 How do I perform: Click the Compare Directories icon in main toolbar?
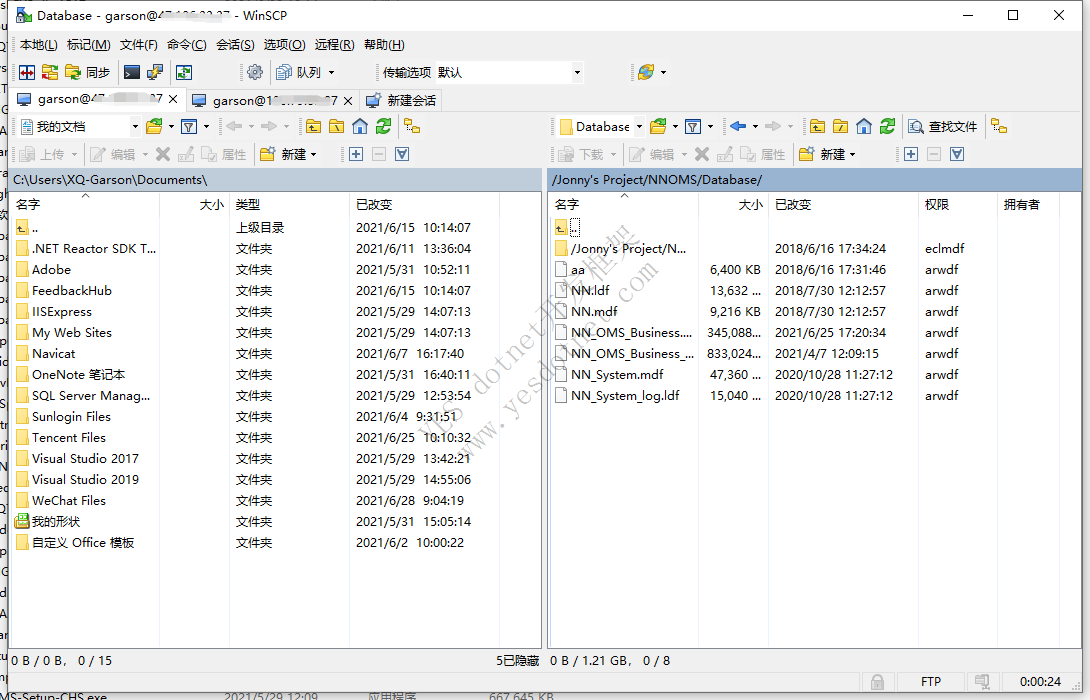pyautogui.click(x=27, y=72)
